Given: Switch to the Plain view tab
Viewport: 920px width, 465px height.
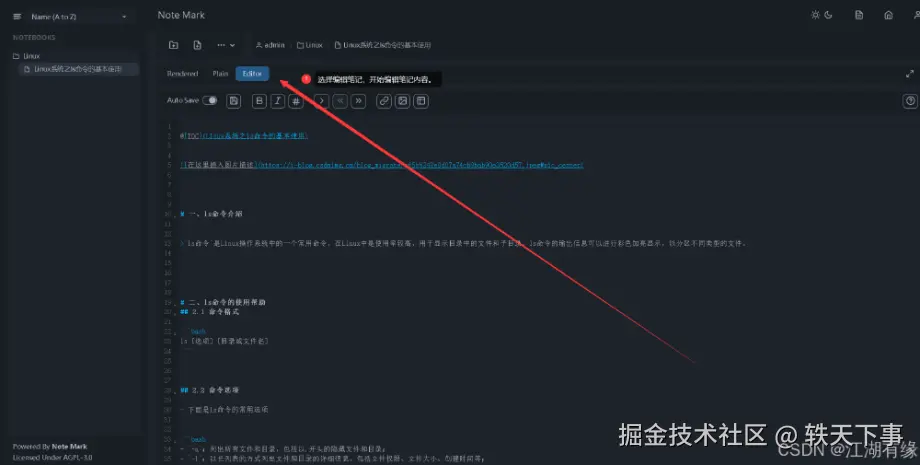Looking at the screenshot, I should point(220,74).
